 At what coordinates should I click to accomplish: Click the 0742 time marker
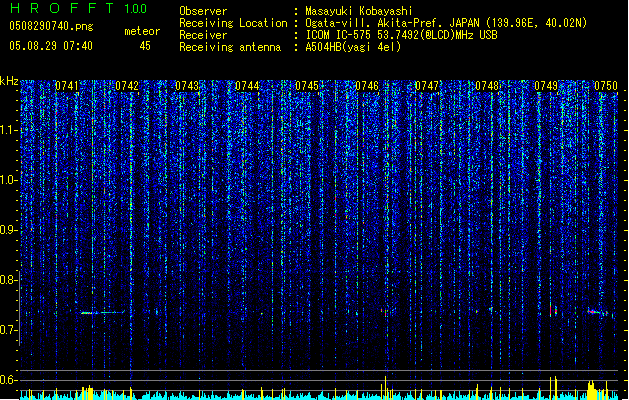point(127,86)
